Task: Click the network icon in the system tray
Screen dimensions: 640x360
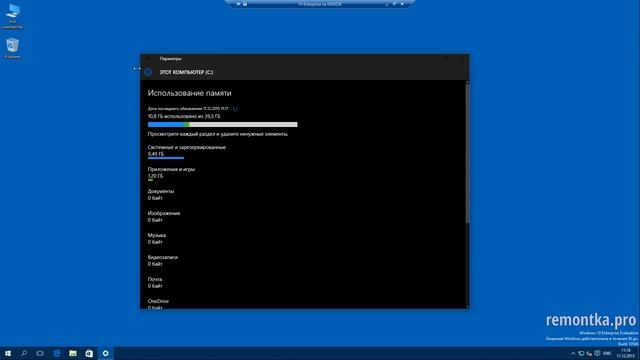Action: [581, 353]
